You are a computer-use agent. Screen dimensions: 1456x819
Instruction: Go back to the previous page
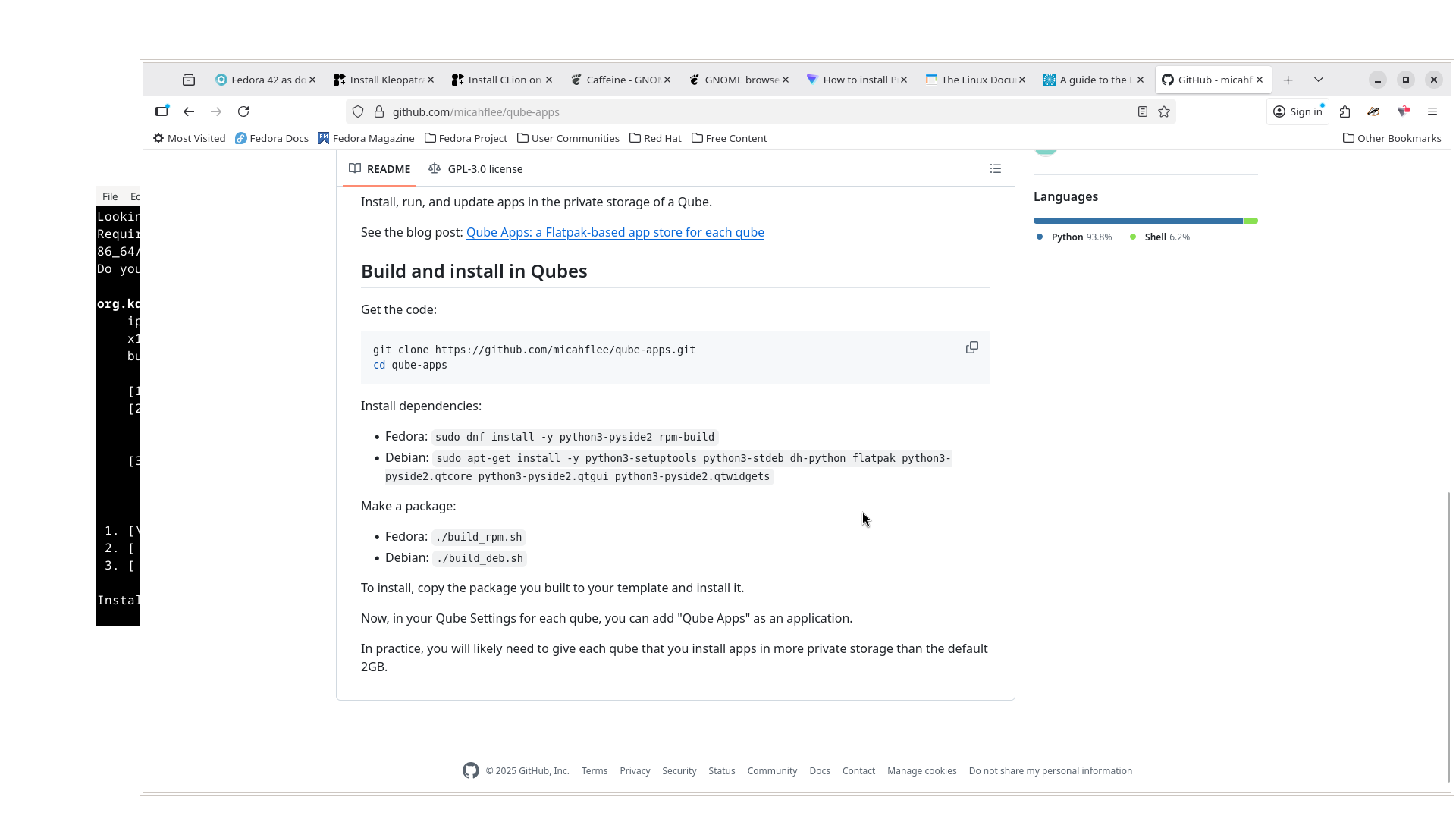coord(189,111)
